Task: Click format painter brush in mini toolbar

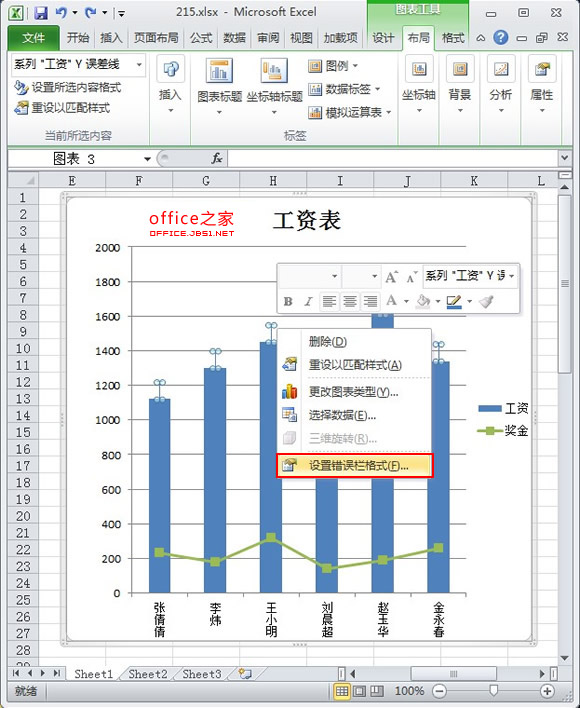Action: [487, 301]
